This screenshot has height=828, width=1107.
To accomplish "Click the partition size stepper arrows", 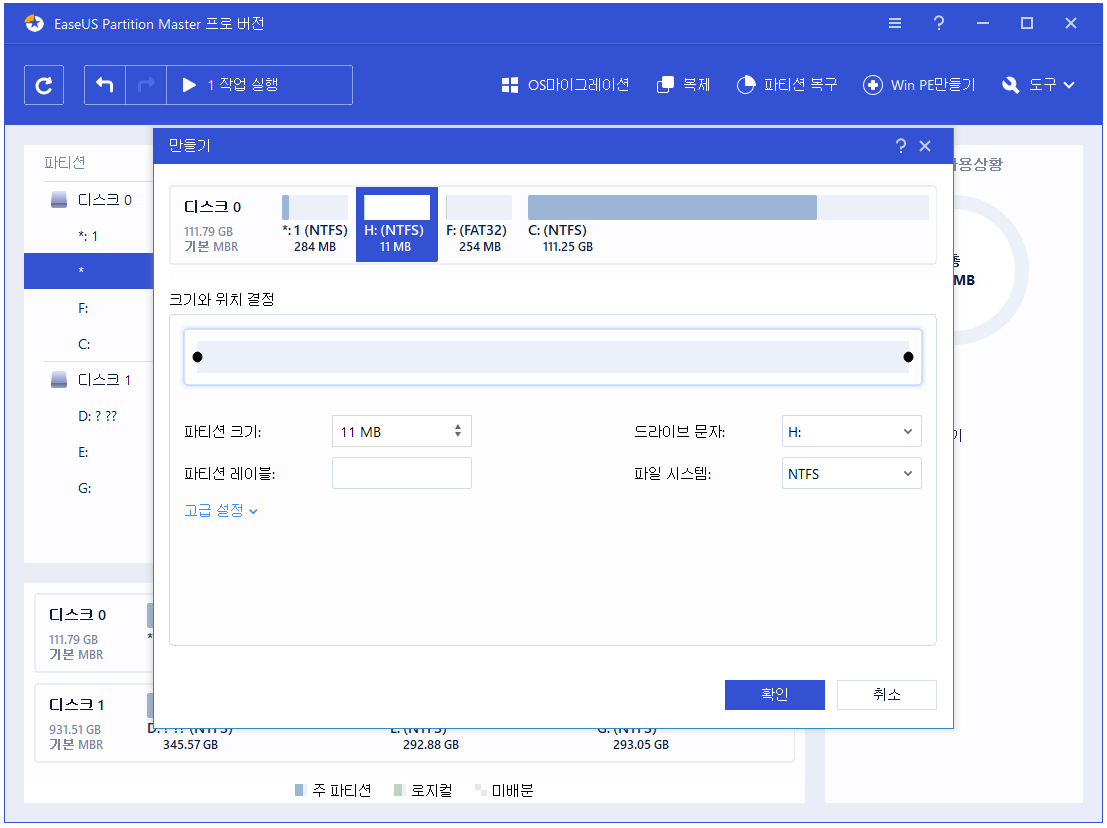I will [x=458, y=432].
